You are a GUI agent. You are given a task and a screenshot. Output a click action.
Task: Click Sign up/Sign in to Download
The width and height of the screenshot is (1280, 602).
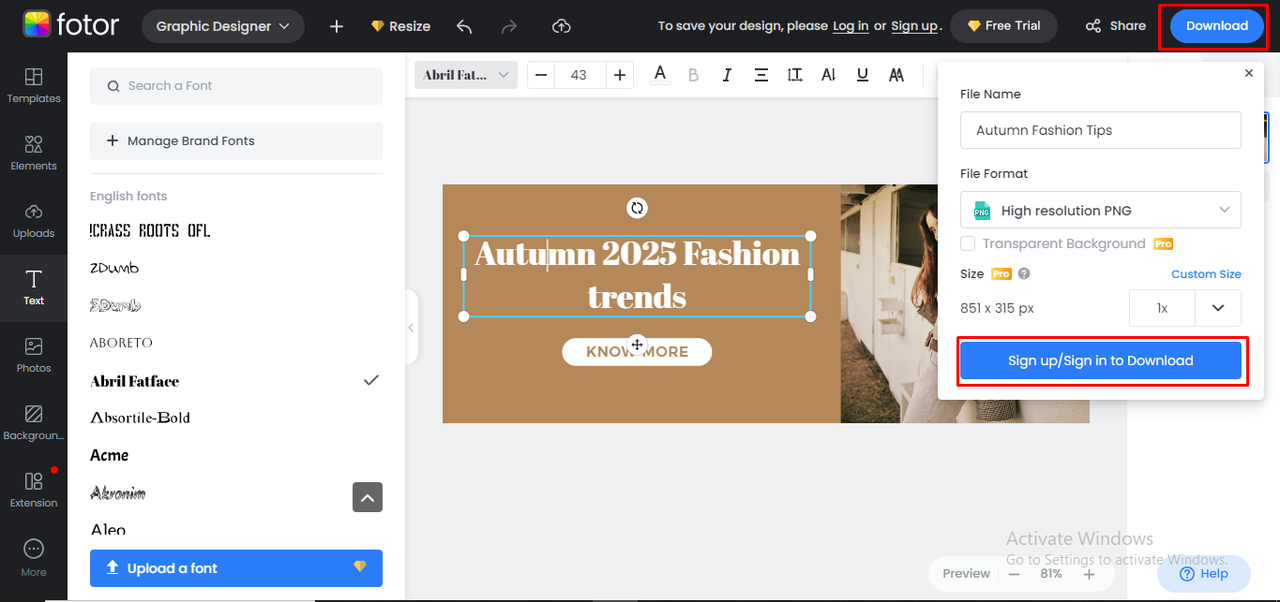[x=1100, y=361]
